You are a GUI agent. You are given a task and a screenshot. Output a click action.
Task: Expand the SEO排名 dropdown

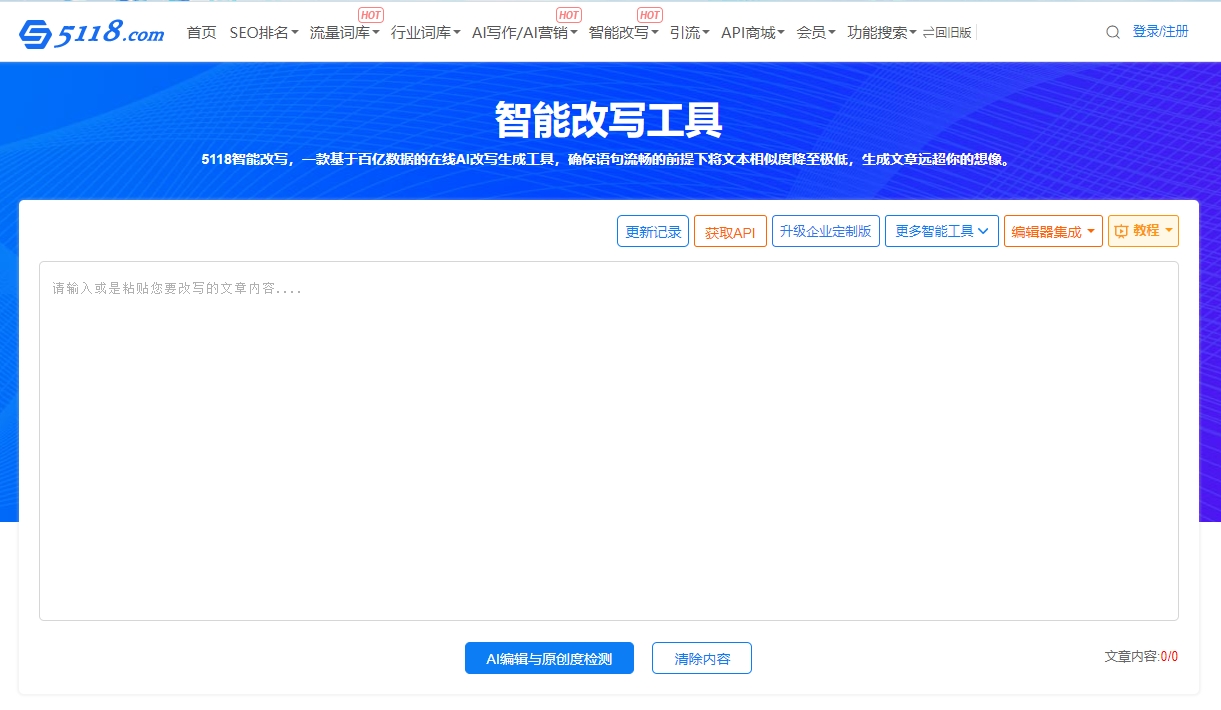coord(263,32)
